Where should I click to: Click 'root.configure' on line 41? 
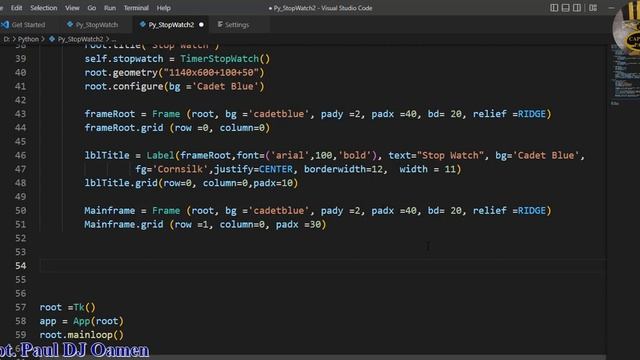pyautogui.click(x=124, y=87)
